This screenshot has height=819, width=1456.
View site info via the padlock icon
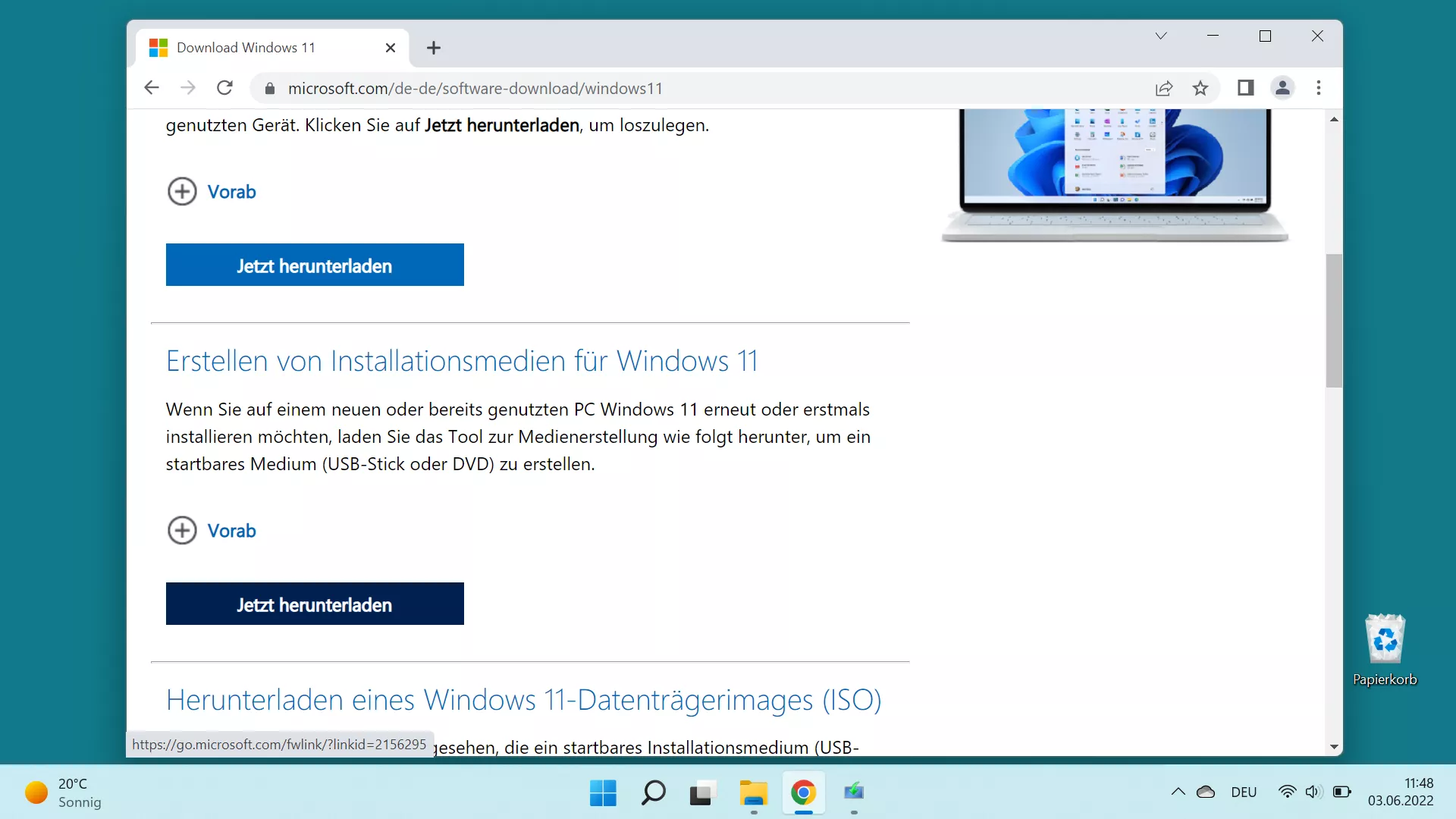(269, 89)
